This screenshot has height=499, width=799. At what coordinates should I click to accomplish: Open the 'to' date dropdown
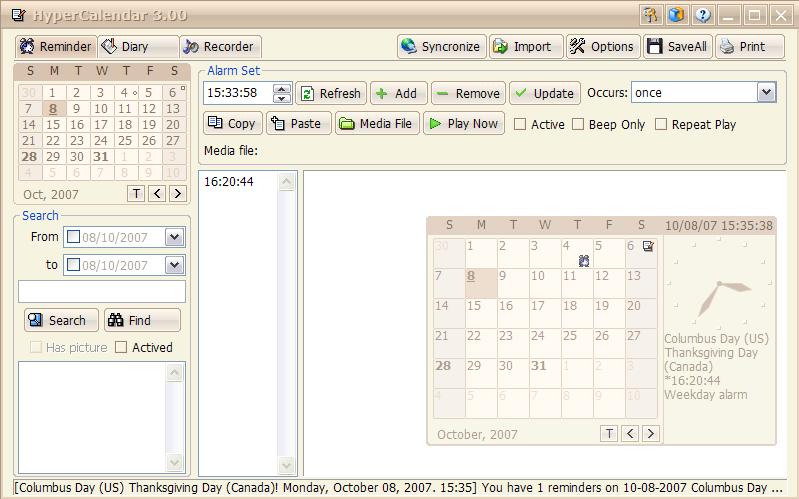click(x=174, y=265)
